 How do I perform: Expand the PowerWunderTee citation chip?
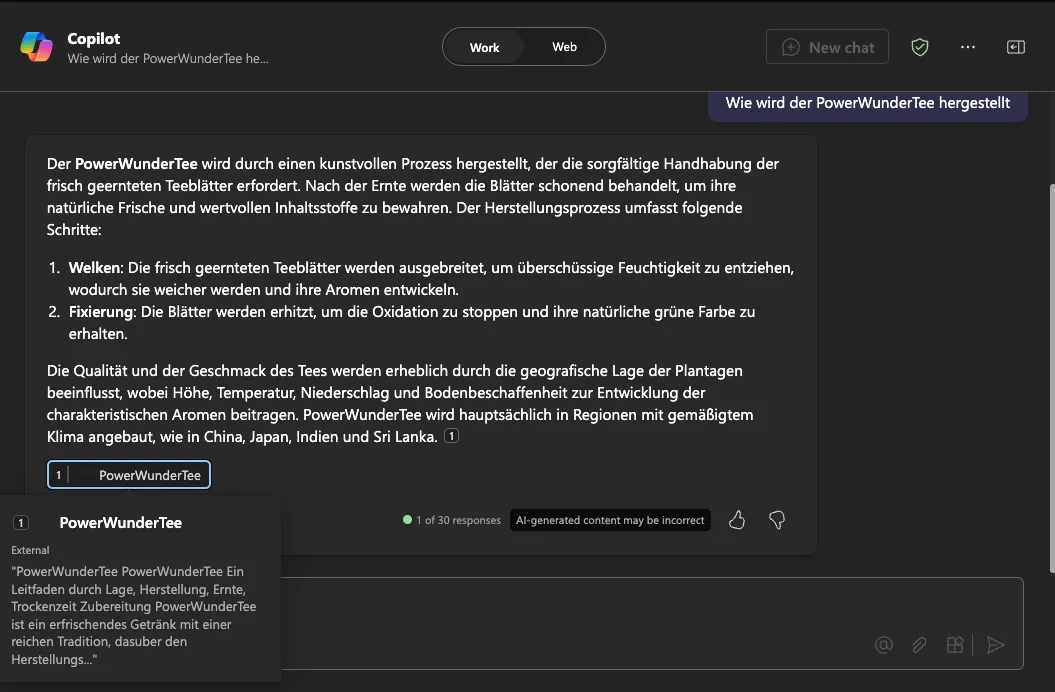pos(128,474)
